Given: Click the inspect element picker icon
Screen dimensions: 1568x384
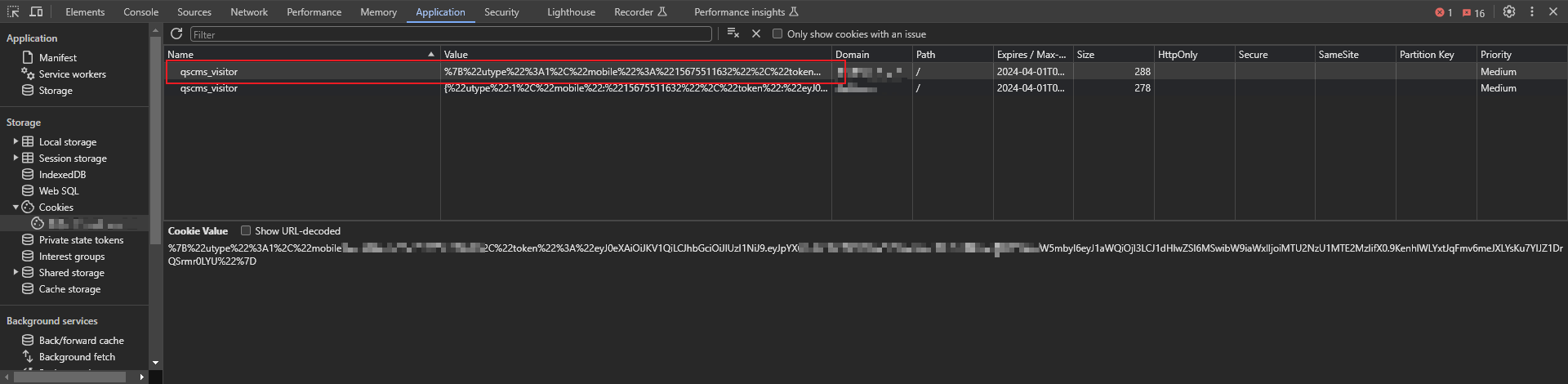Looking at the screenshot, I should click(13, 11).
